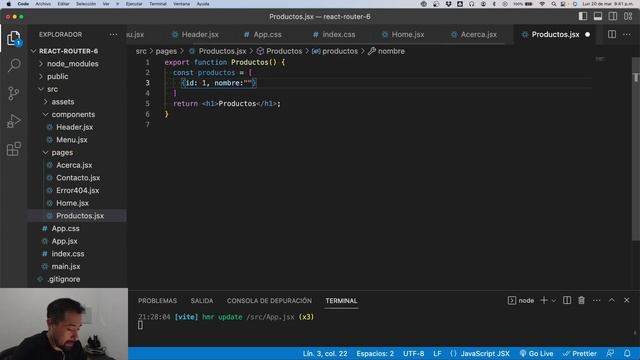Open terminal launch profile dropdown arrow

pyautogui.click(x=553, y=301)
